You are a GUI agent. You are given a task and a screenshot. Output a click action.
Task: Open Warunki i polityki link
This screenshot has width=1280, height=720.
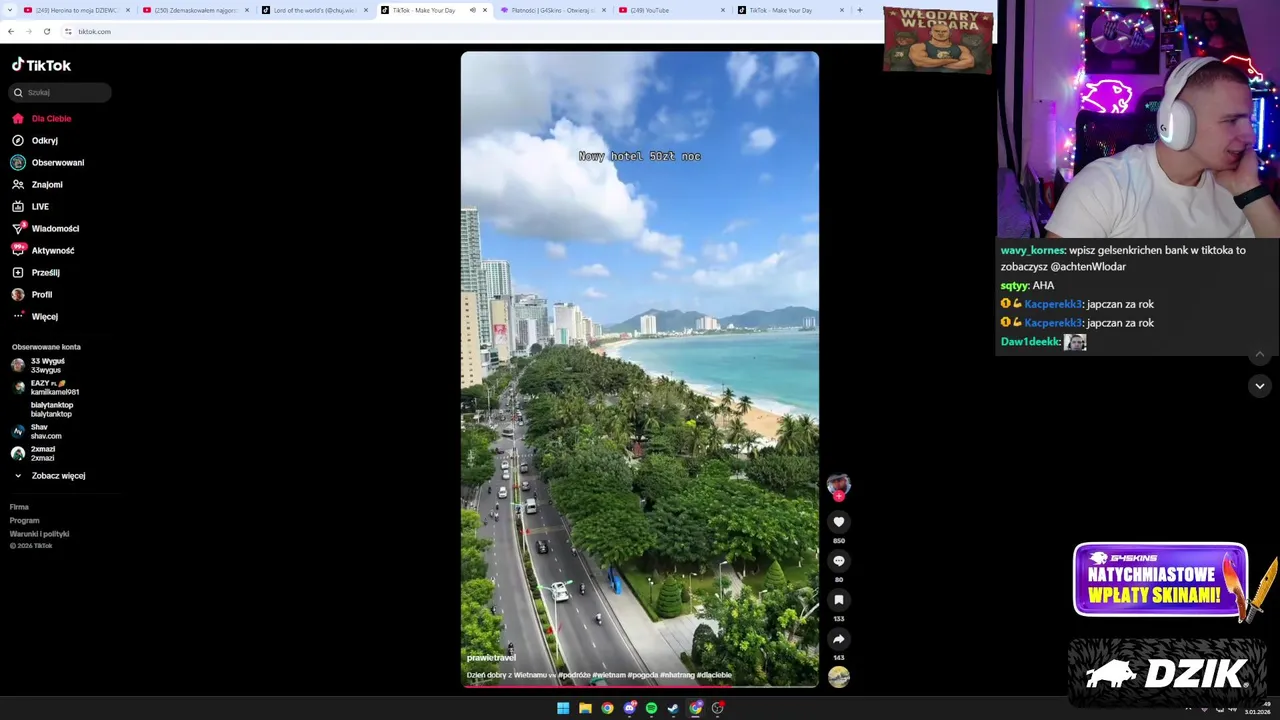[39, 534]
